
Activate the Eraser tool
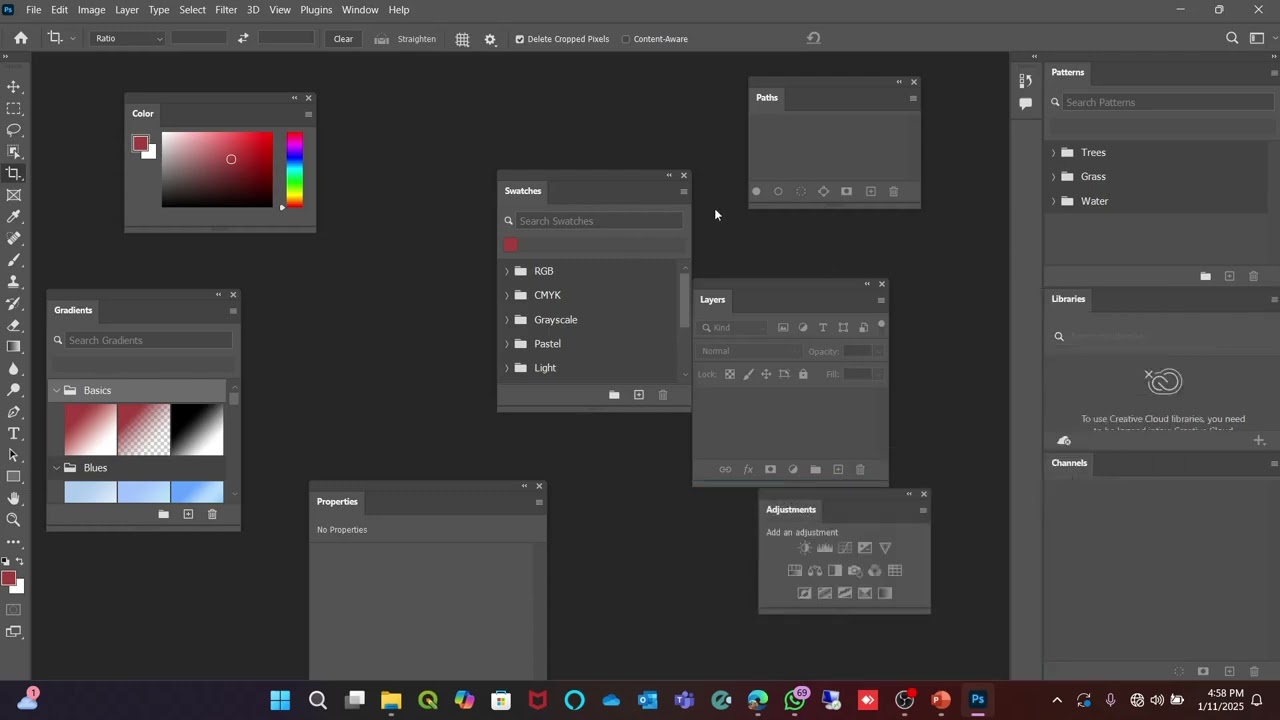[x=14, y=325]
